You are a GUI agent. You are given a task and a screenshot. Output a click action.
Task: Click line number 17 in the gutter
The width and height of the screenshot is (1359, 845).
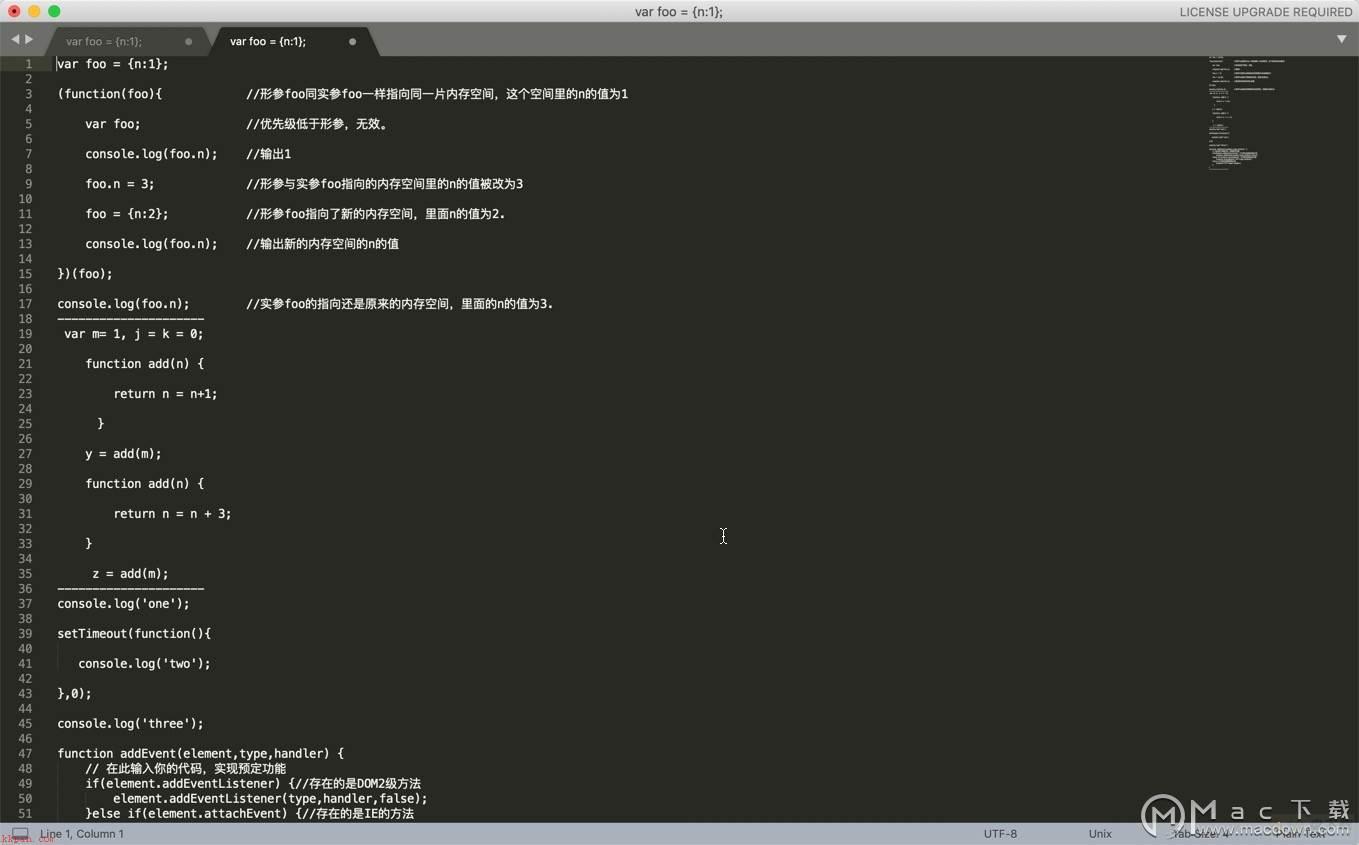[26, 304]
